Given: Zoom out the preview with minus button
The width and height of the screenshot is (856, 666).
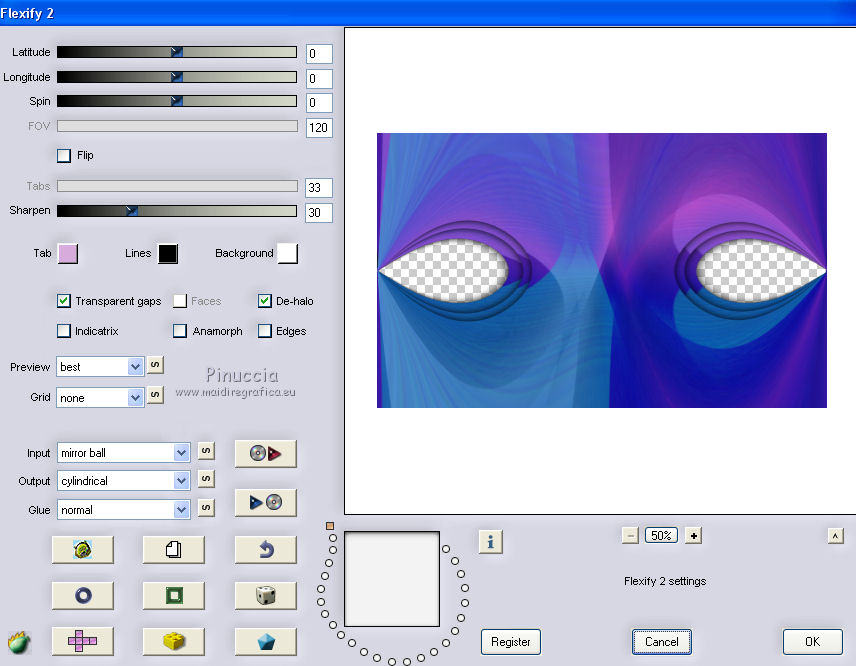Looking at the screenshot, I should tap(630, 536).
